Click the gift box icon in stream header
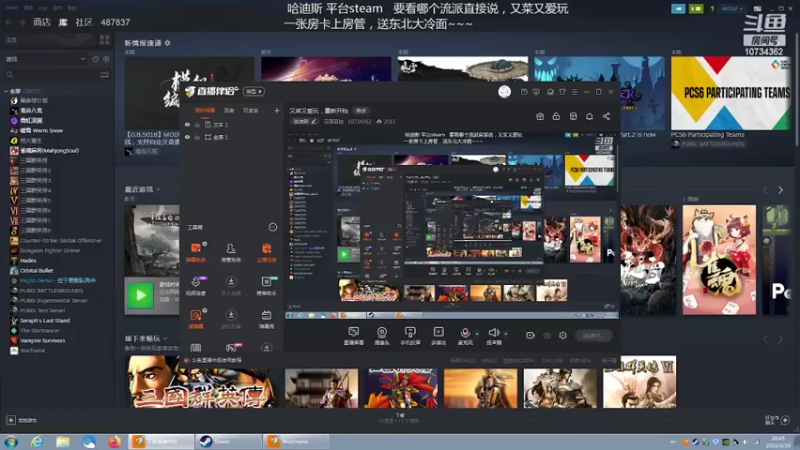Screen dimensions: 800x450 (540, 116)
